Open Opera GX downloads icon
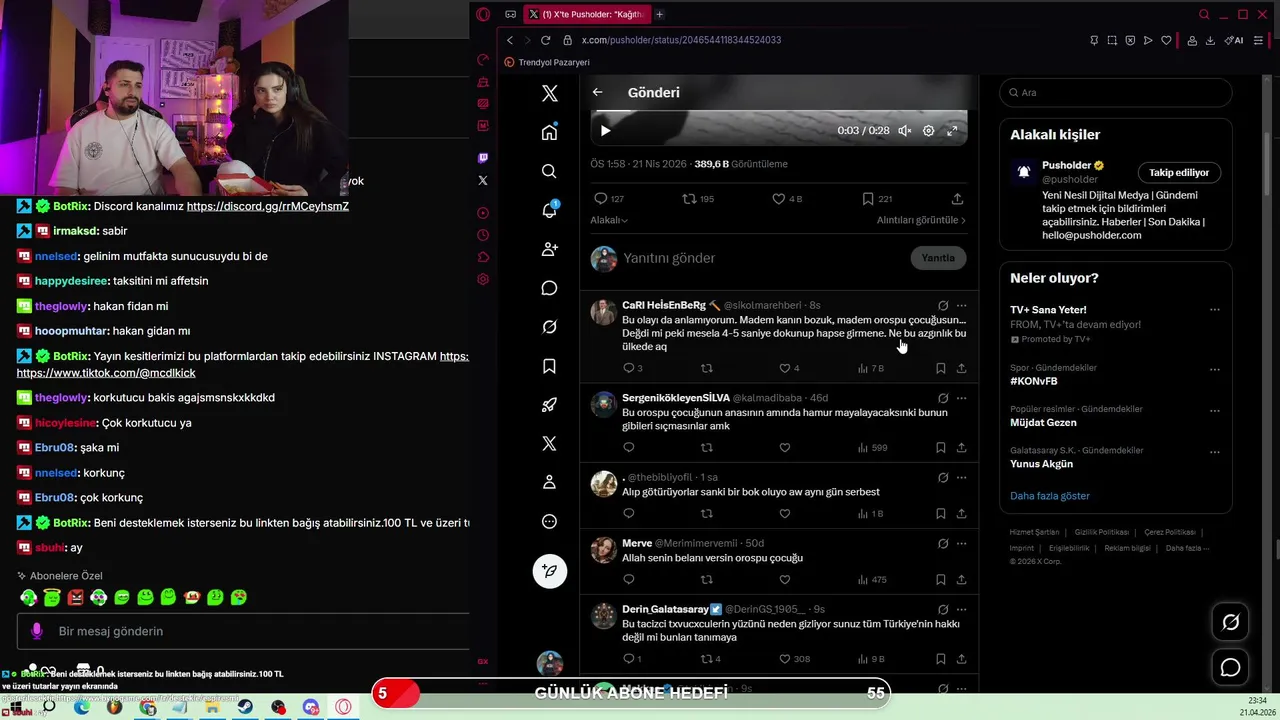1280x720 pixels. (1210, 40)
